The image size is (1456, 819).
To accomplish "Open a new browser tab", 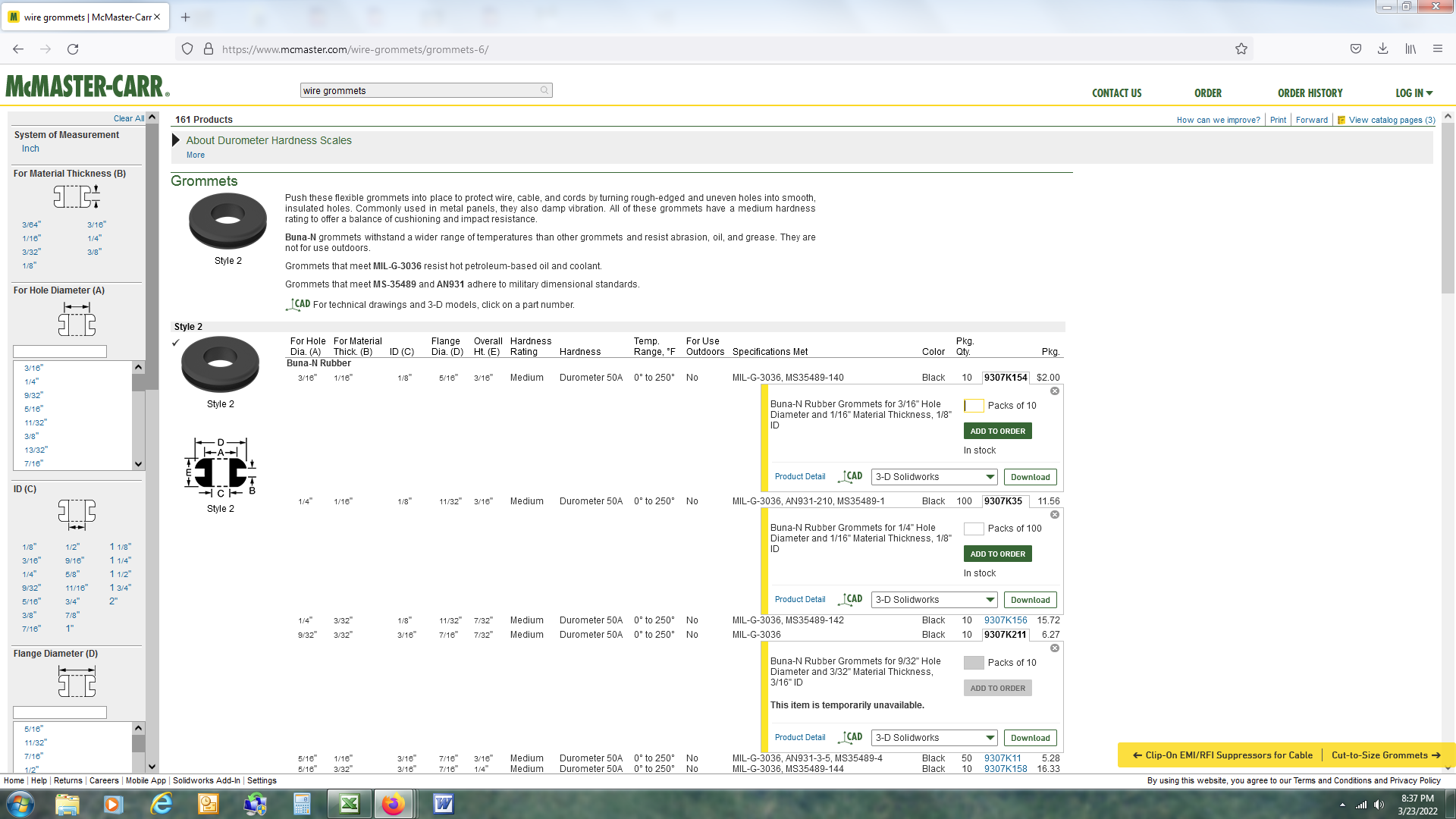I will tap(185, 17).
